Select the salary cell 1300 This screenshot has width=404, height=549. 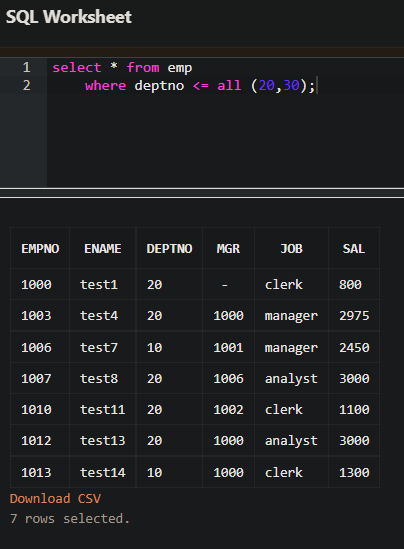point(354,472)
